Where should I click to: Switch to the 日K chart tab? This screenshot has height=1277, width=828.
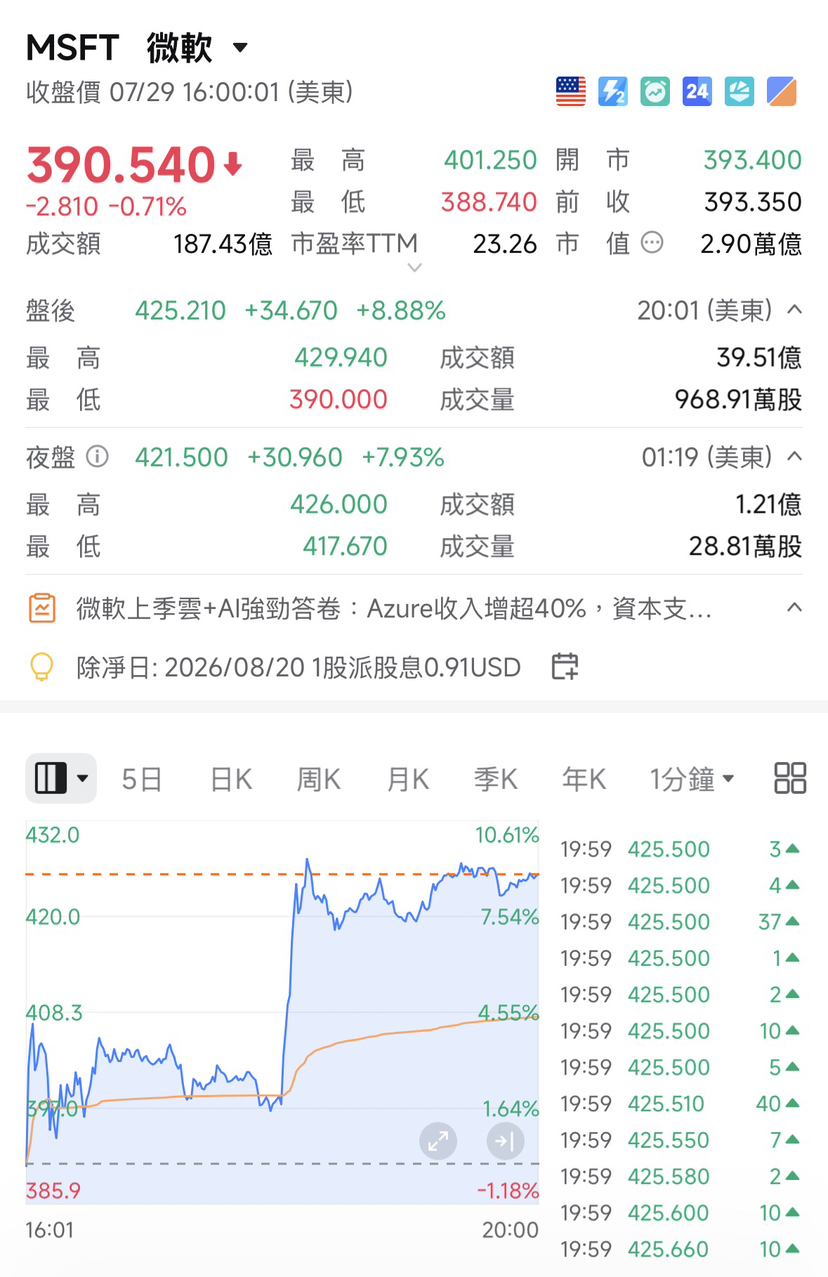coord(231,779)
